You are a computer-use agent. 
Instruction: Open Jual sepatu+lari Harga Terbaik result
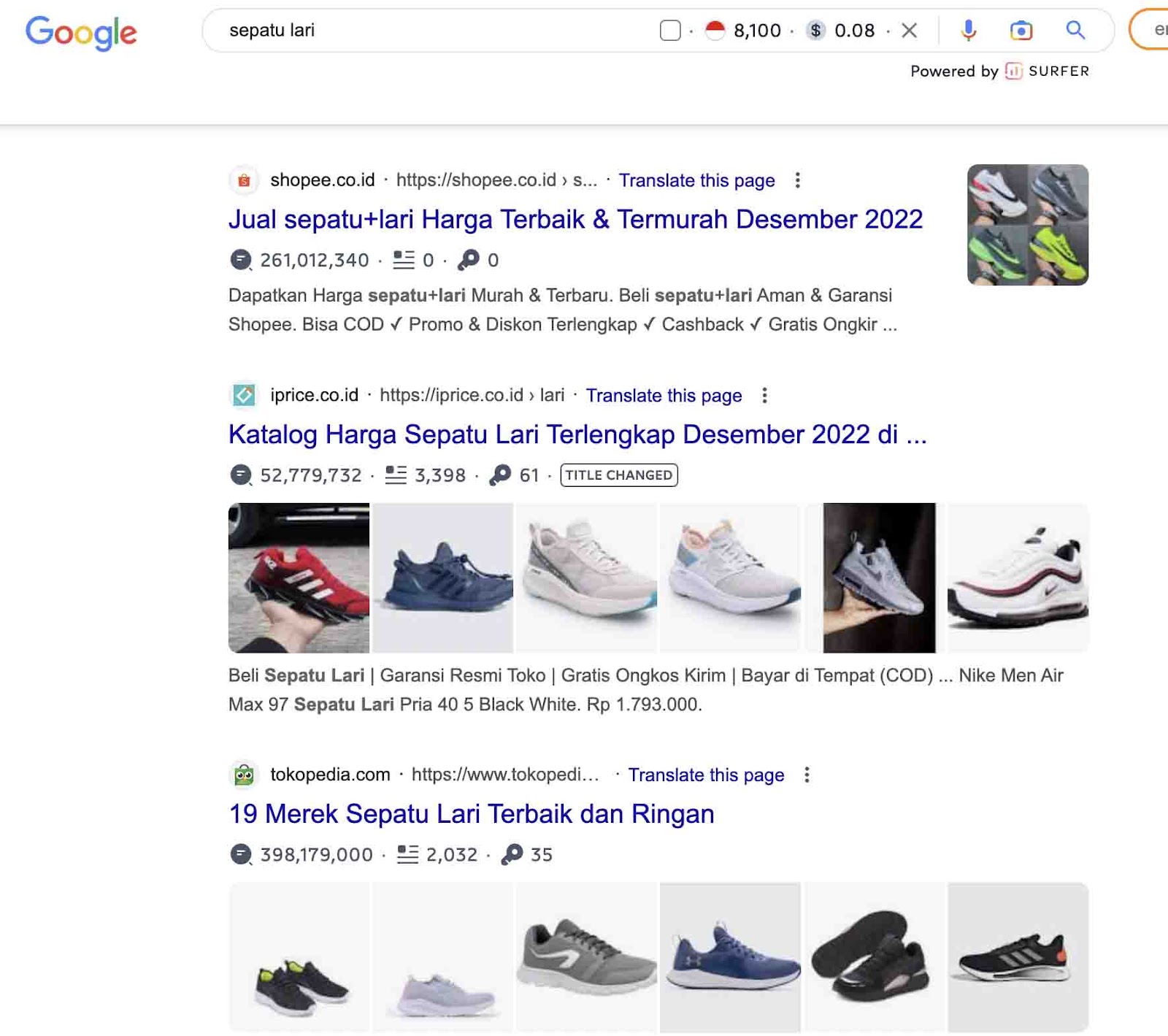[575, 219]
